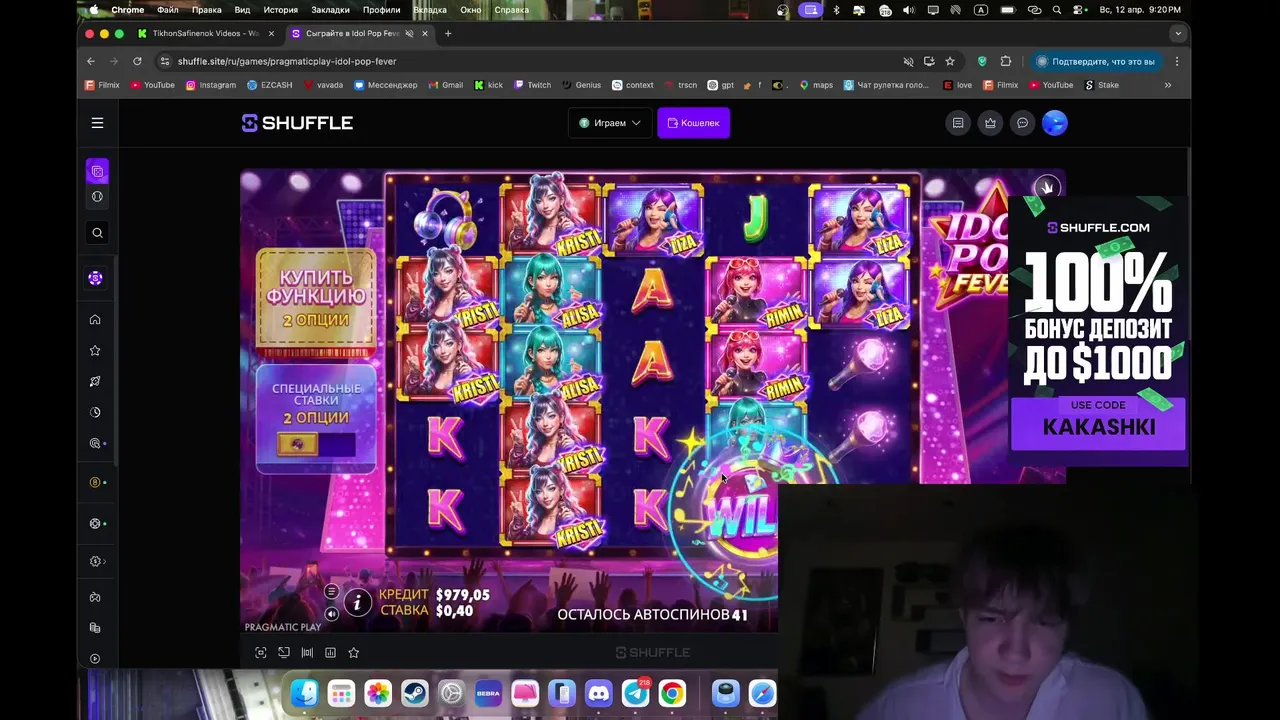Open Chrome extensions puzzle icon
The image size is (1280, 720).
click(1006, 61)
